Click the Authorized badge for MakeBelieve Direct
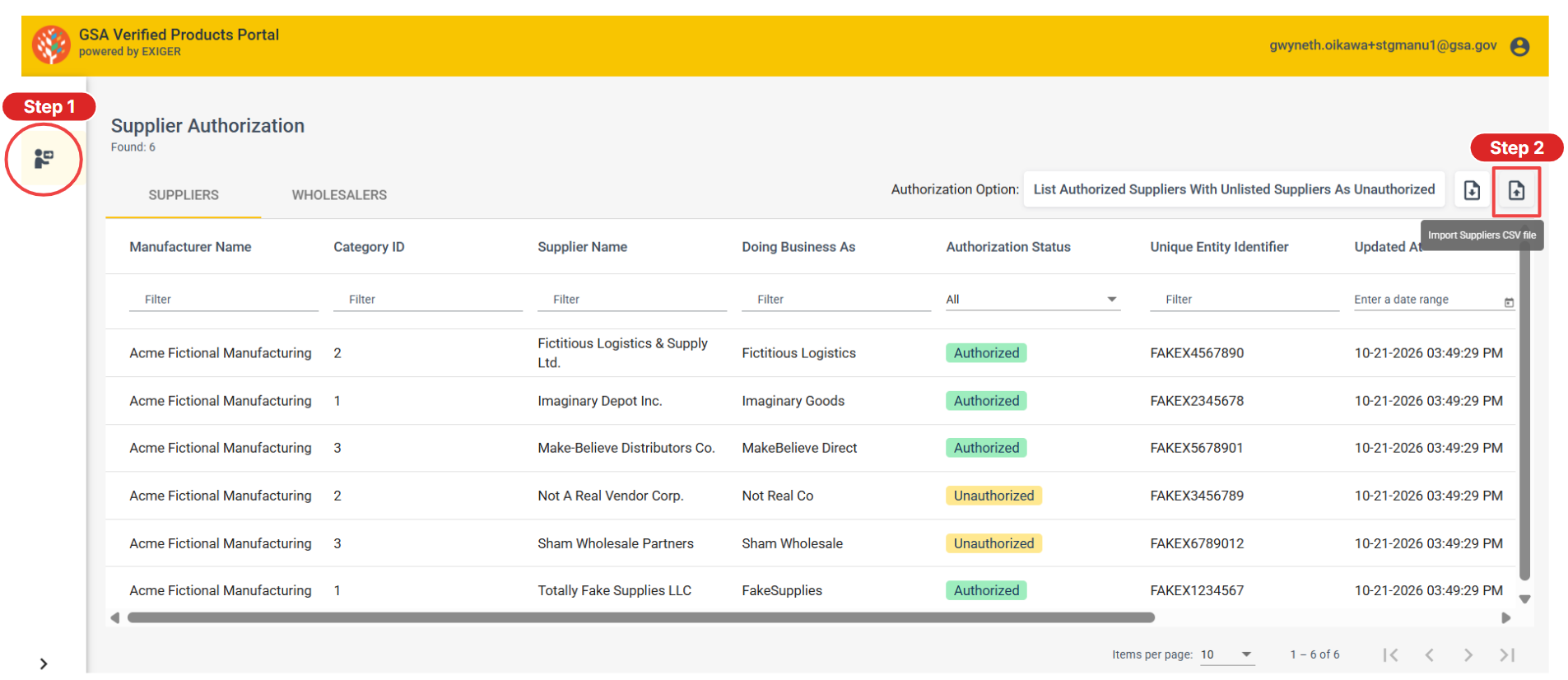 pyautogui.click(x=986, y=448)
